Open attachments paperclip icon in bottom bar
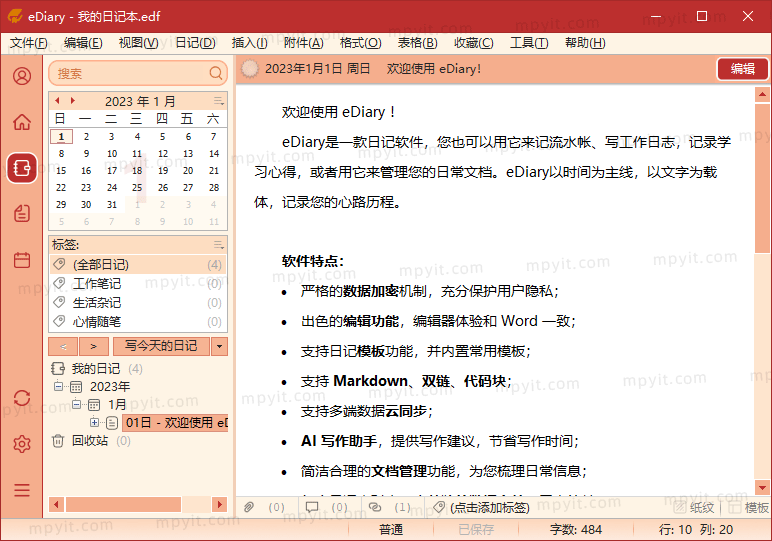The width and height of the screenshot is (772, 541). coord(249,507)
